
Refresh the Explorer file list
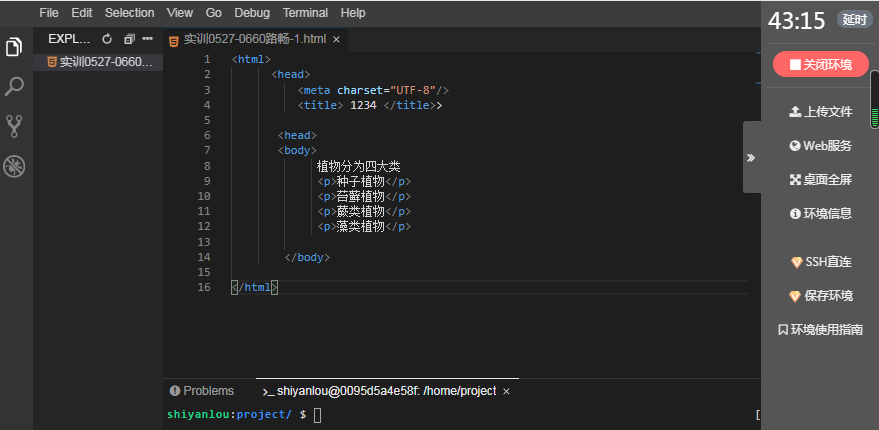[x=107, y=39]
